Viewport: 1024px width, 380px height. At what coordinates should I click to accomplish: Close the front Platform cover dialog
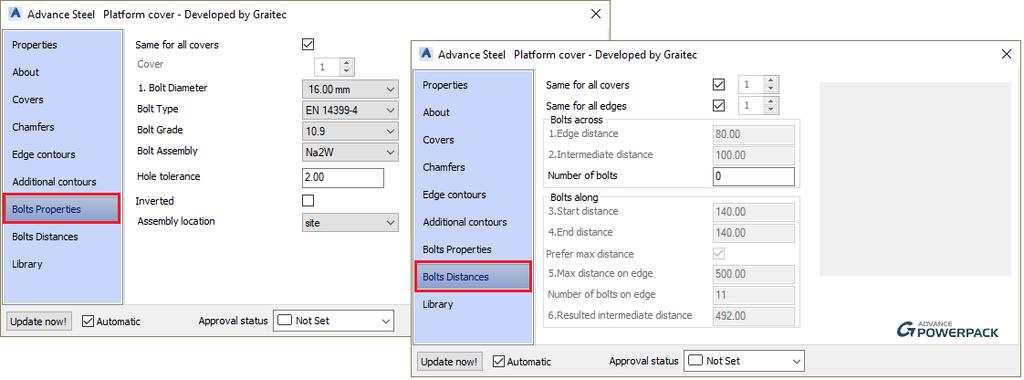point(1006,54)
